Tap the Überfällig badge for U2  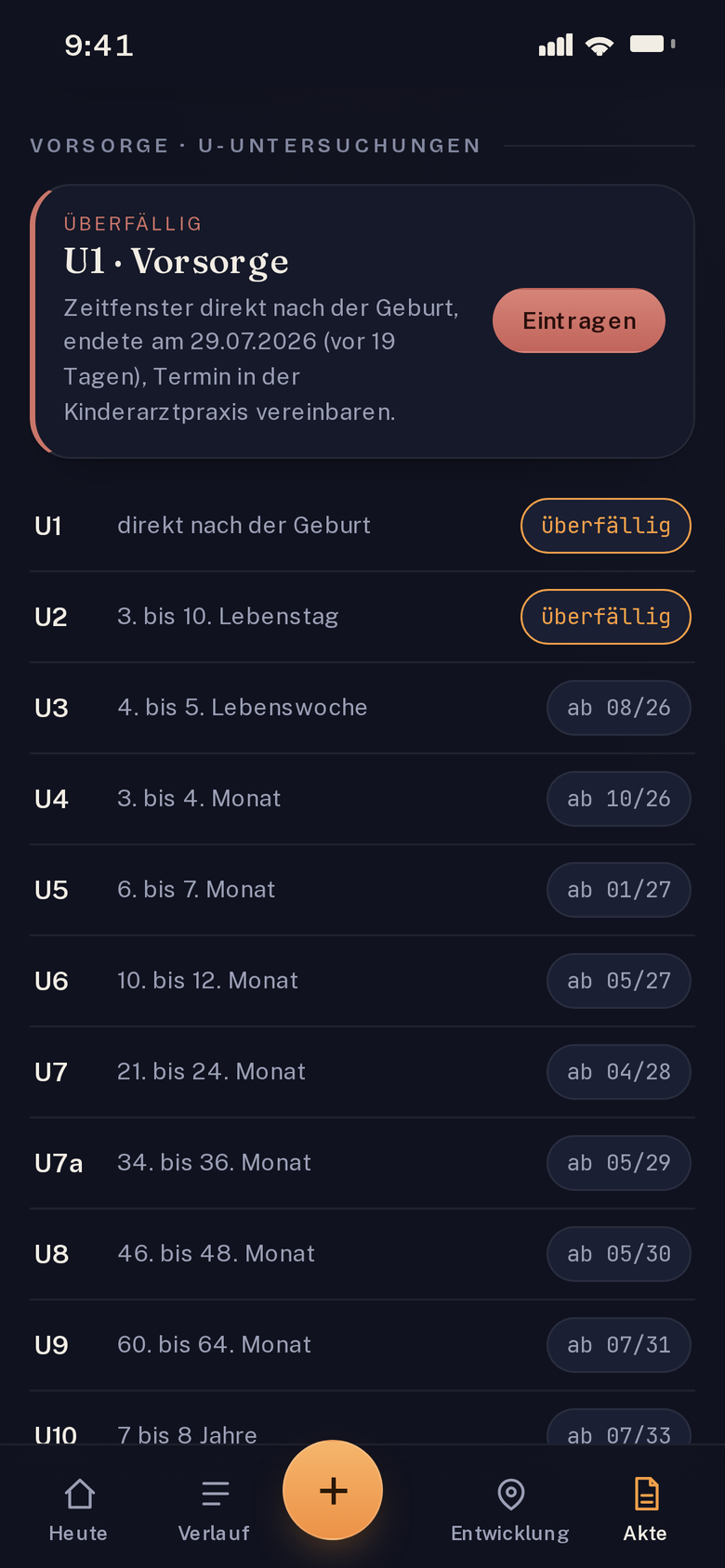[606, 617]
